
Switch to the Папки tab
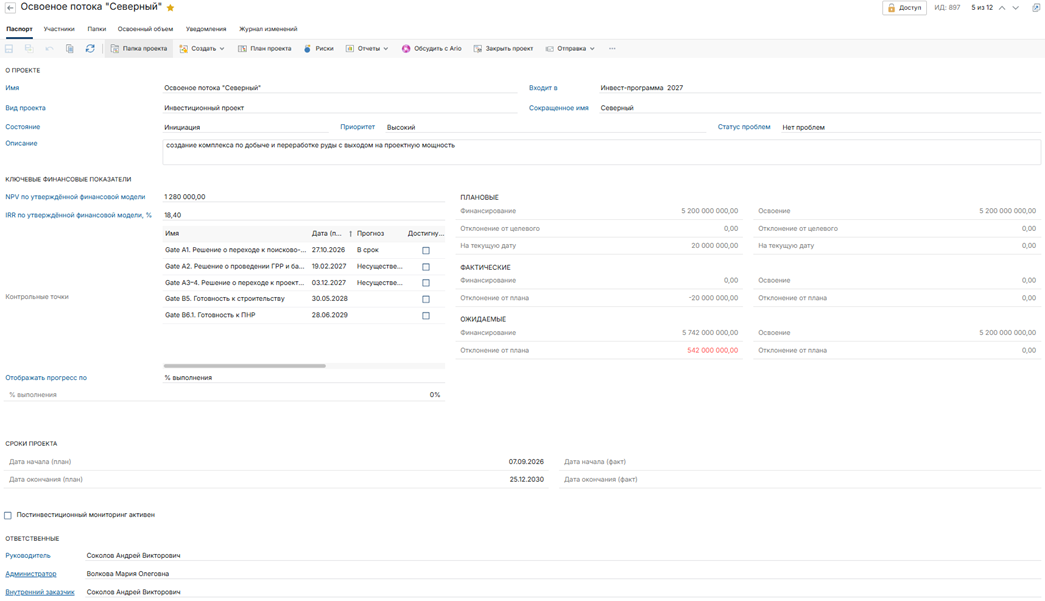(x=97, y=29)
